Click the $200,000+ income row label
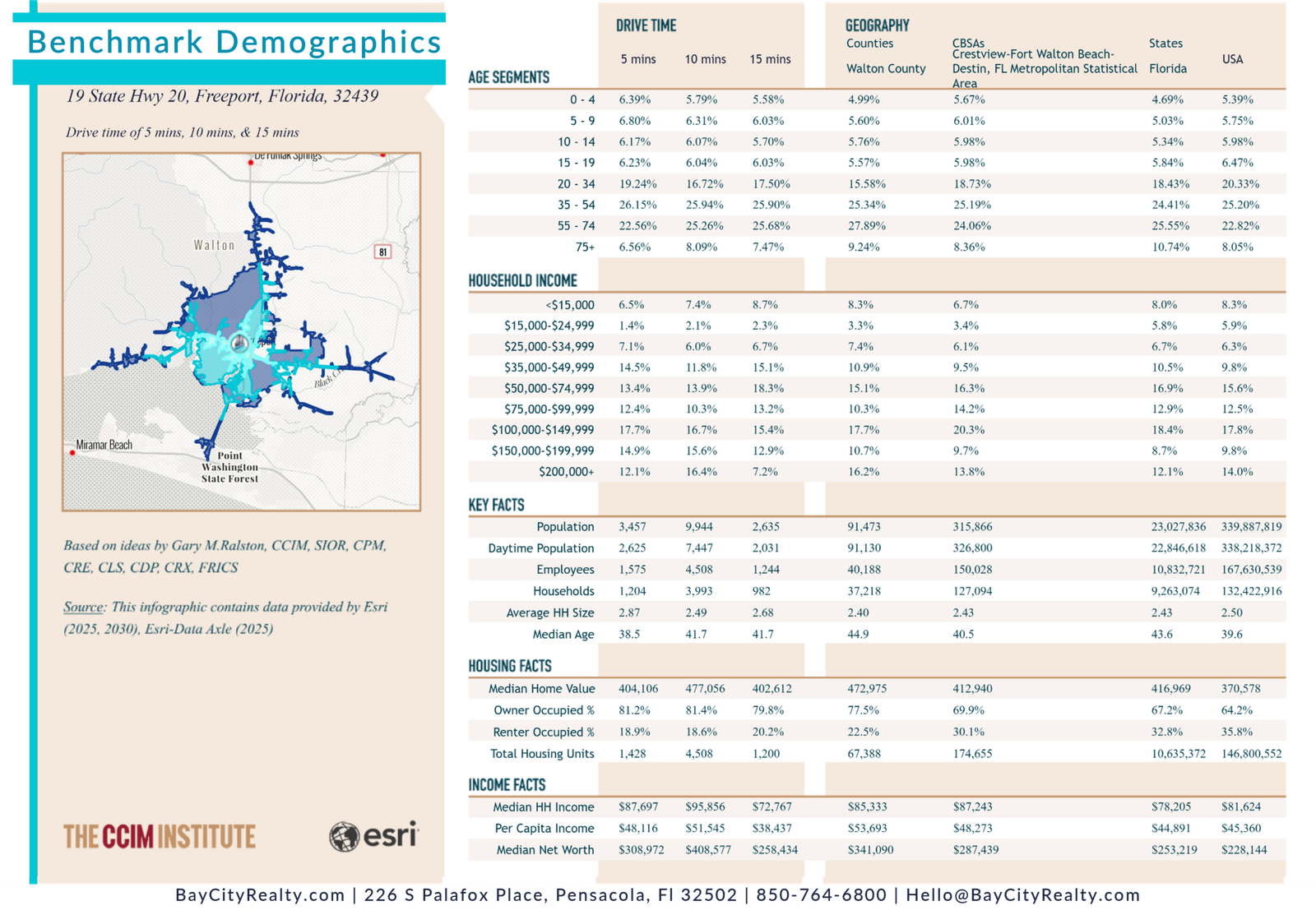 point(567,472)
